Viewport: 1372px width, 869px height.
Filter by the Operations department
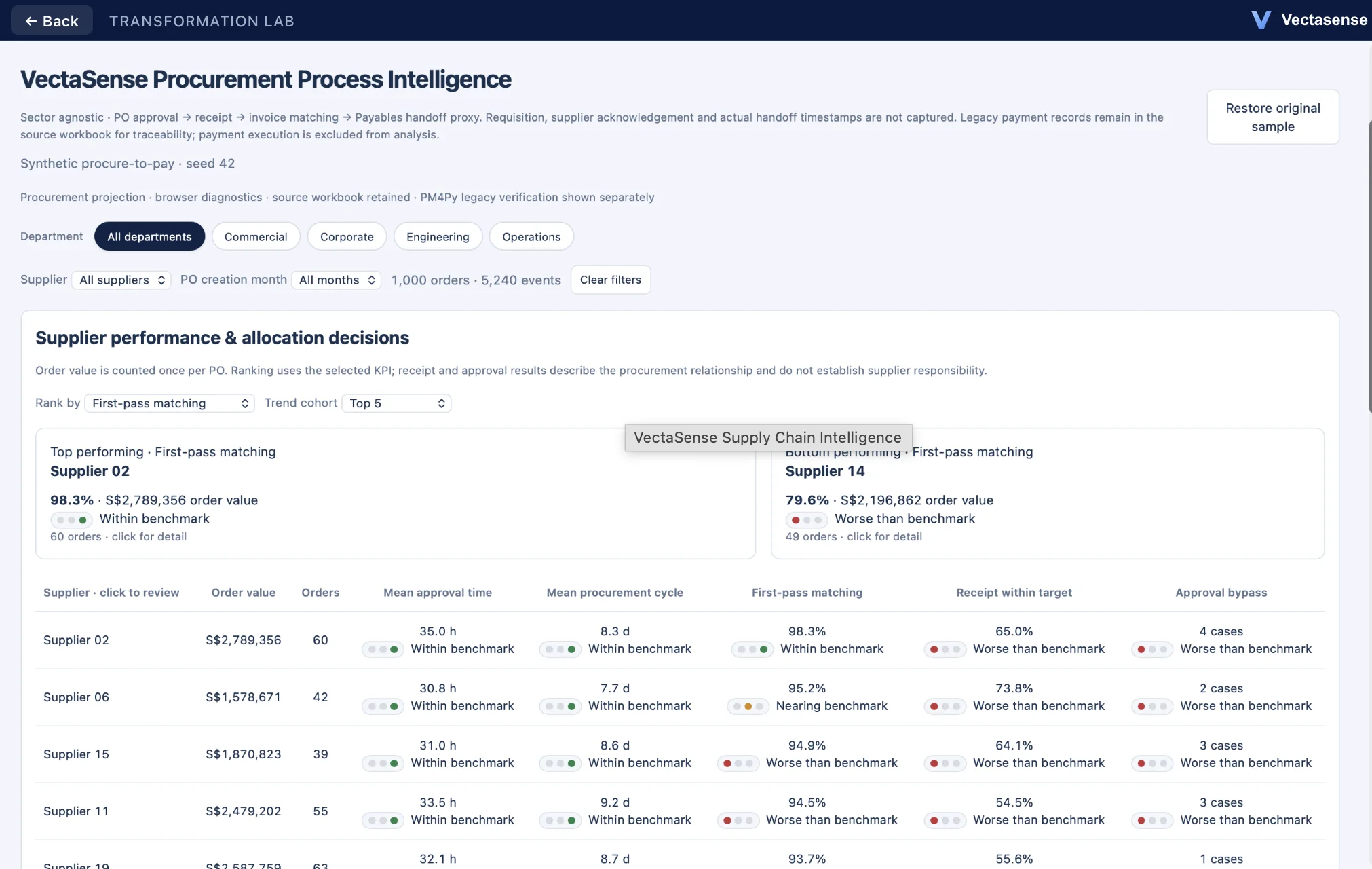[531, 236]
